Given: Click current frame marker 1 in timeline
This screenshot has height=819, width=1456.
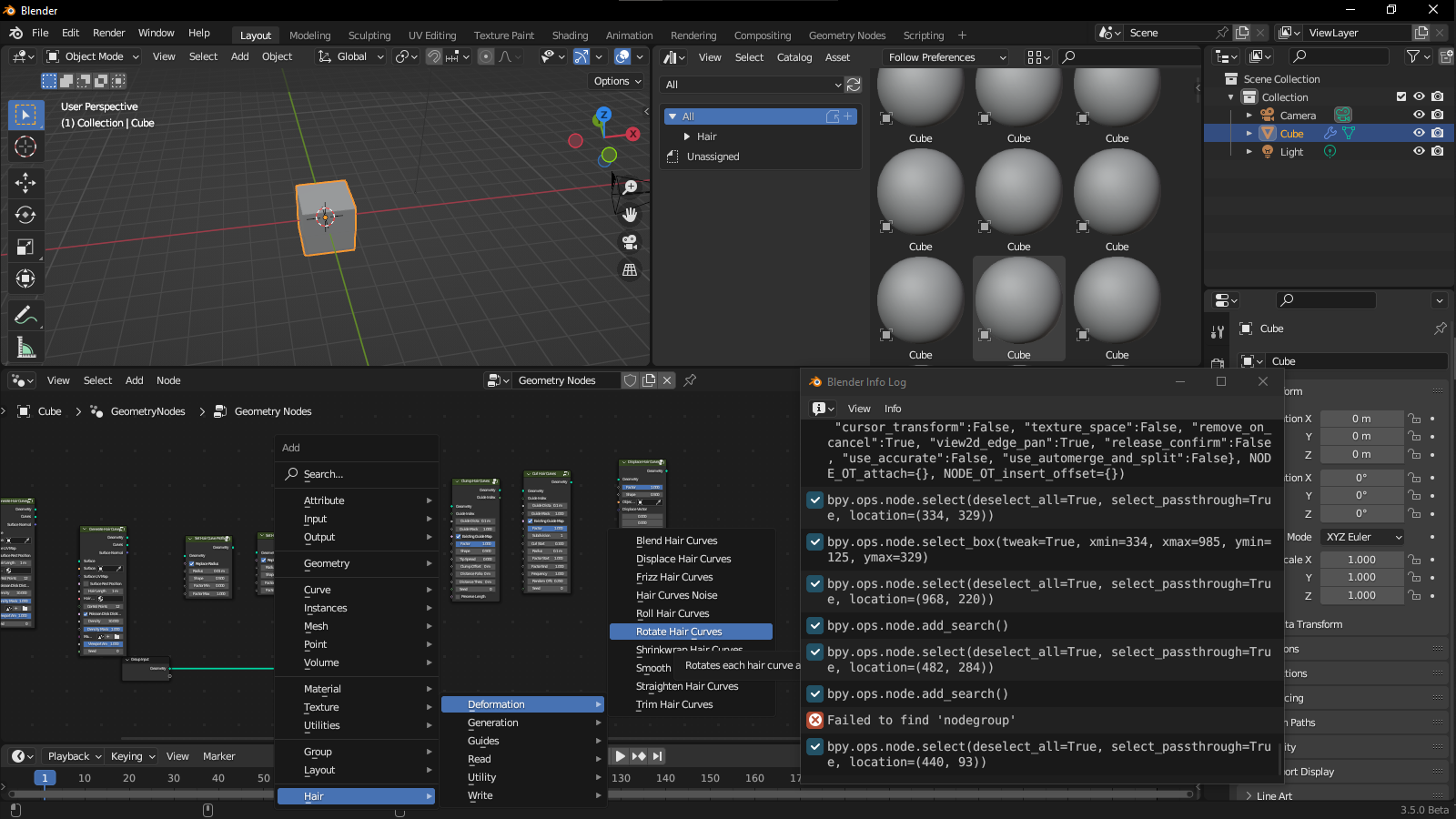Looking at the screenshot, I should pos(45,778).
